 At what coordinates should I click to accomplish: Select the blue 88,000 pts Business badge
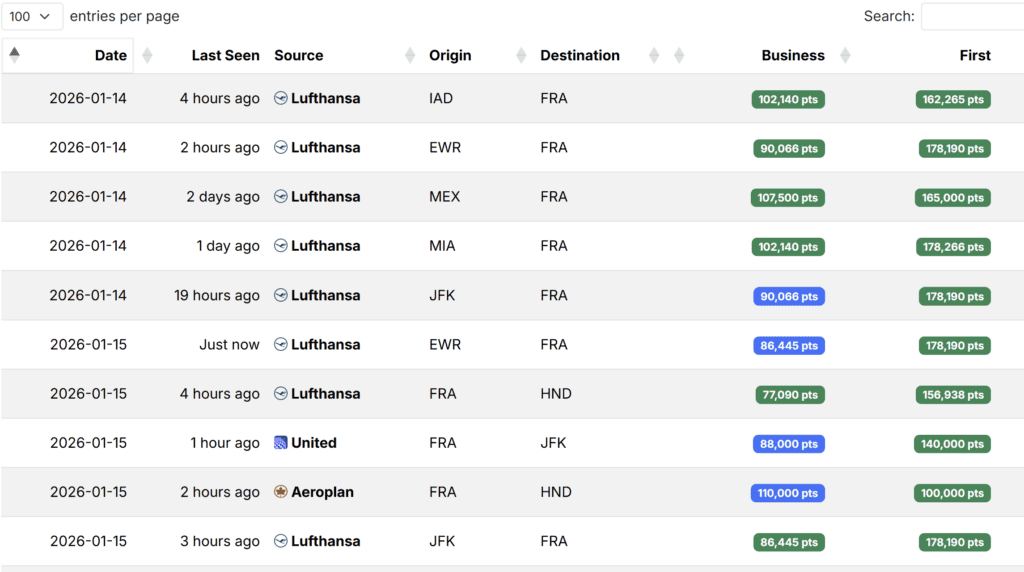(x=789, y=444)
